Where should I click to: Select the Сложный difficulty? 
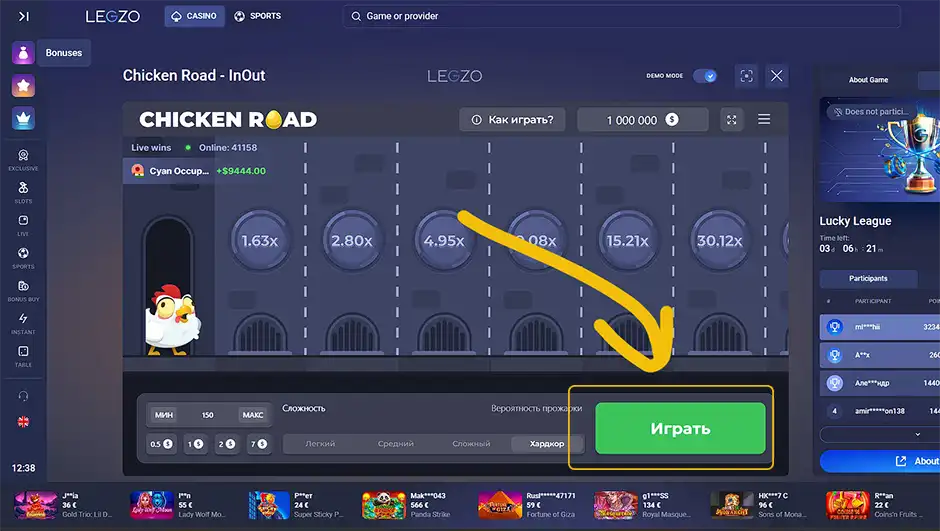pyautogui.click(x=471, y=444)
